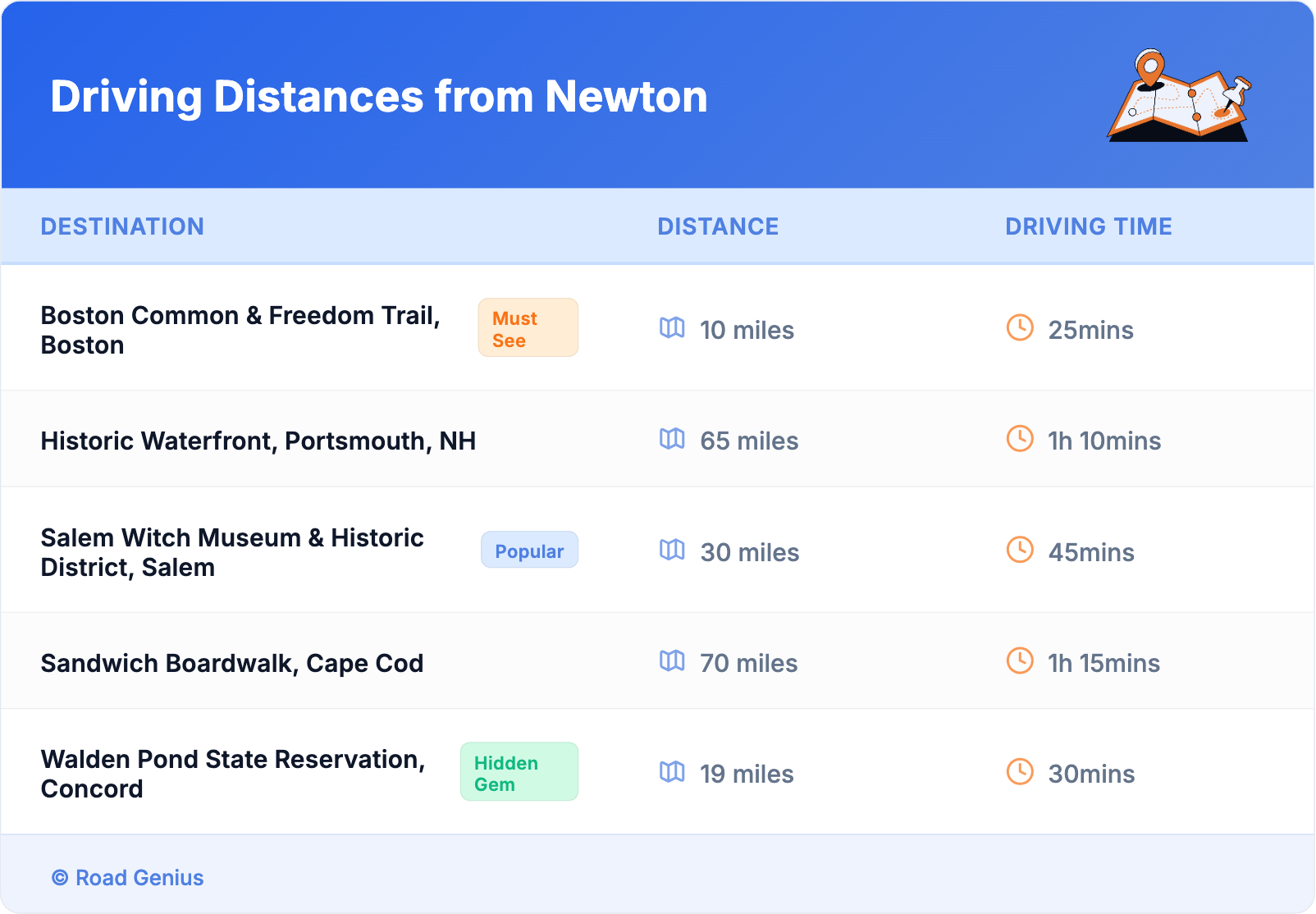Click the clock icon beside 45mins
This screenshot has width=1316, height=914.
coord(1020,550)
